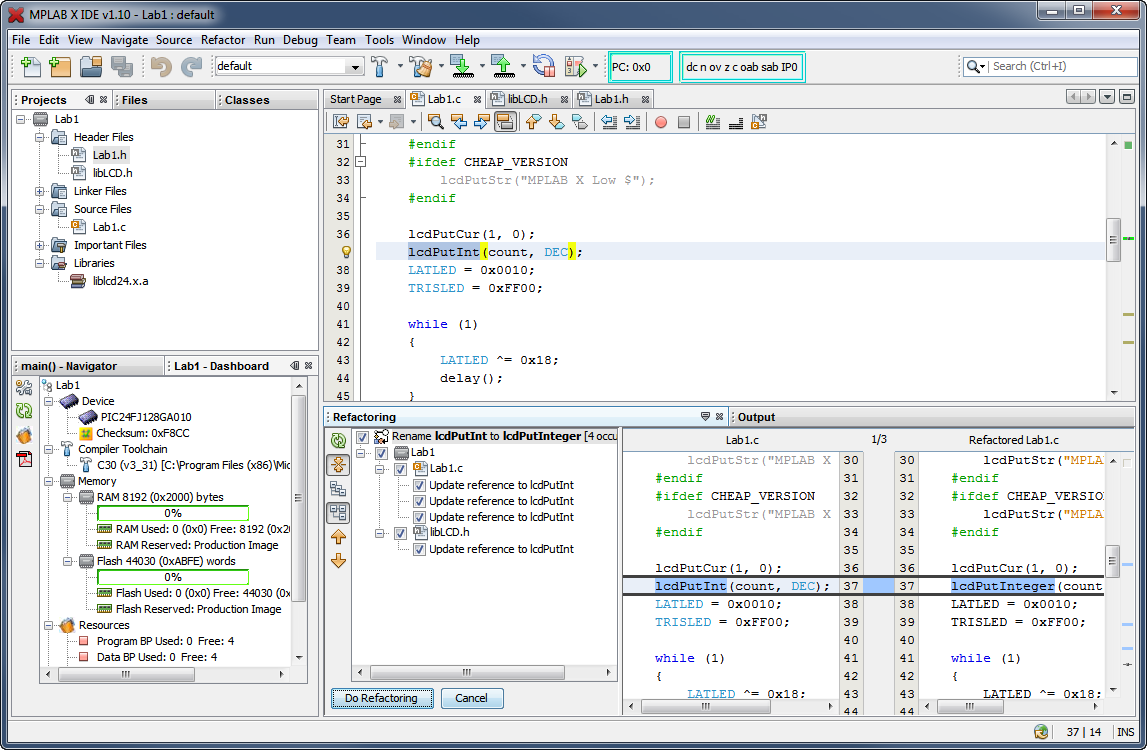Click the Do Refactoring button

(381, 698)
